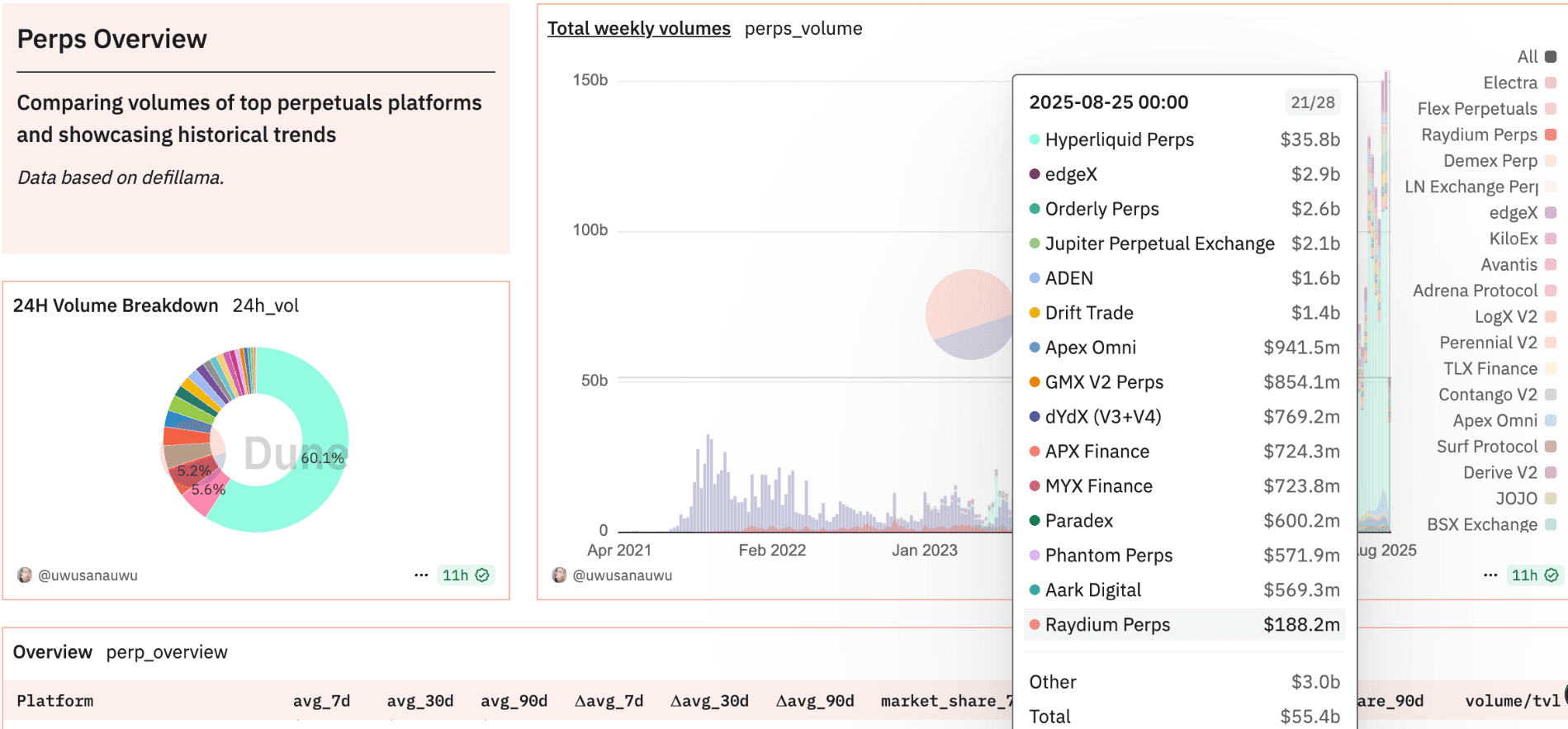Viewport: 1568px width, 729px height.
Task: Toggle the All series legend marker
Action: coord(1551,57)
